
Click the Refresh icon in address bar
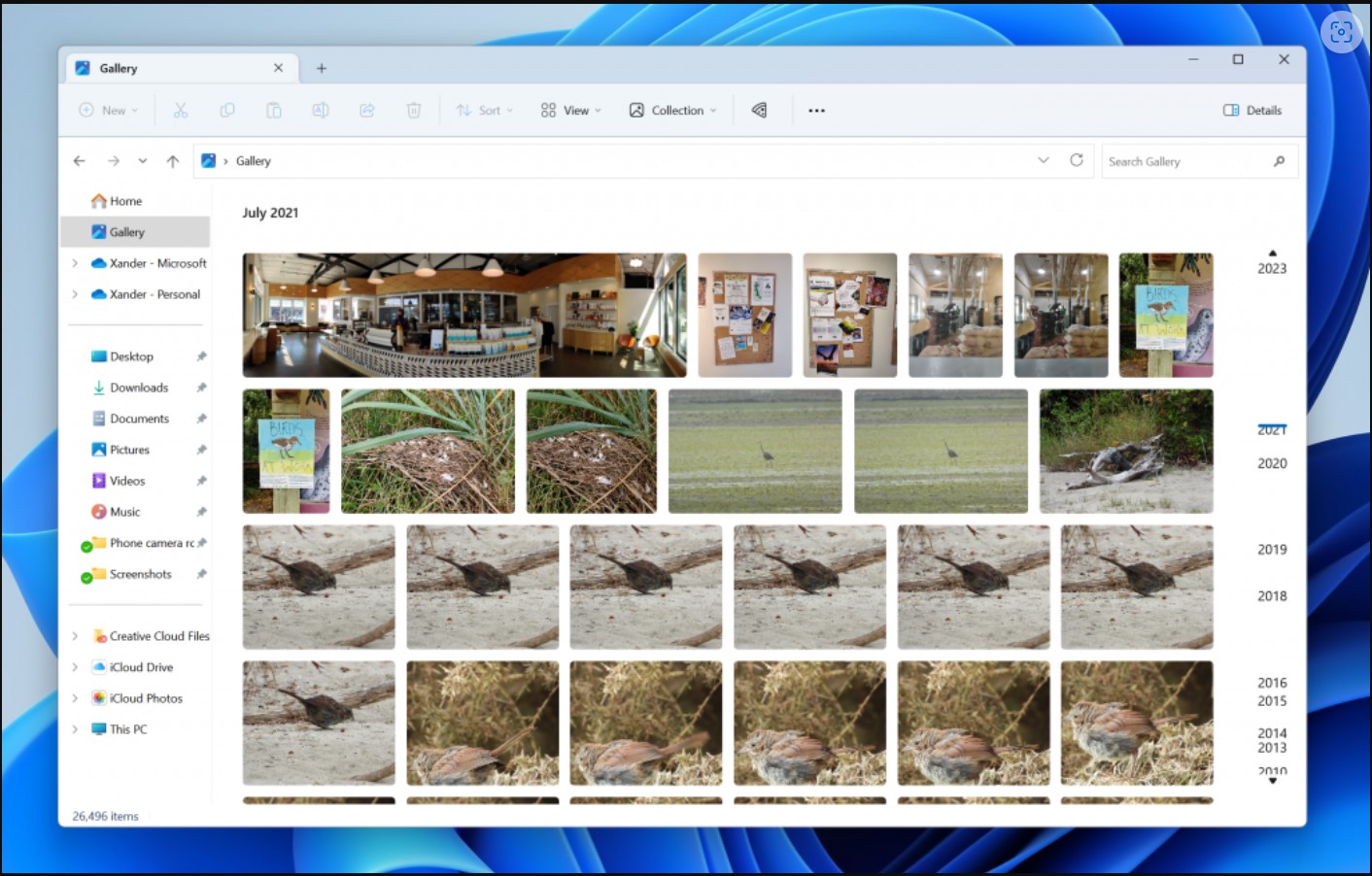1077,160
